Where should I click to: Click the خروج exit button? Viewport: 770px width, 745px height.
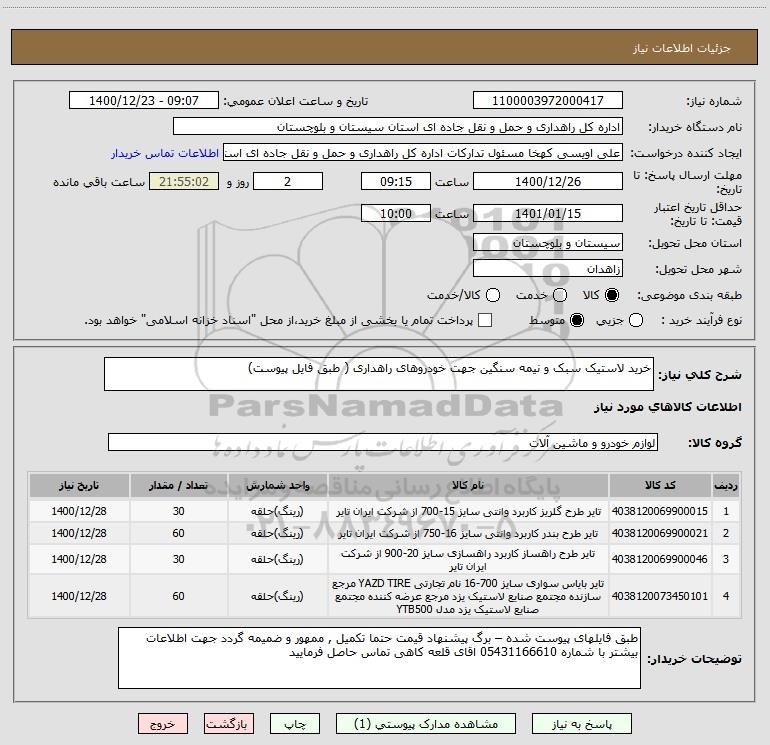(x=163, y=724)
